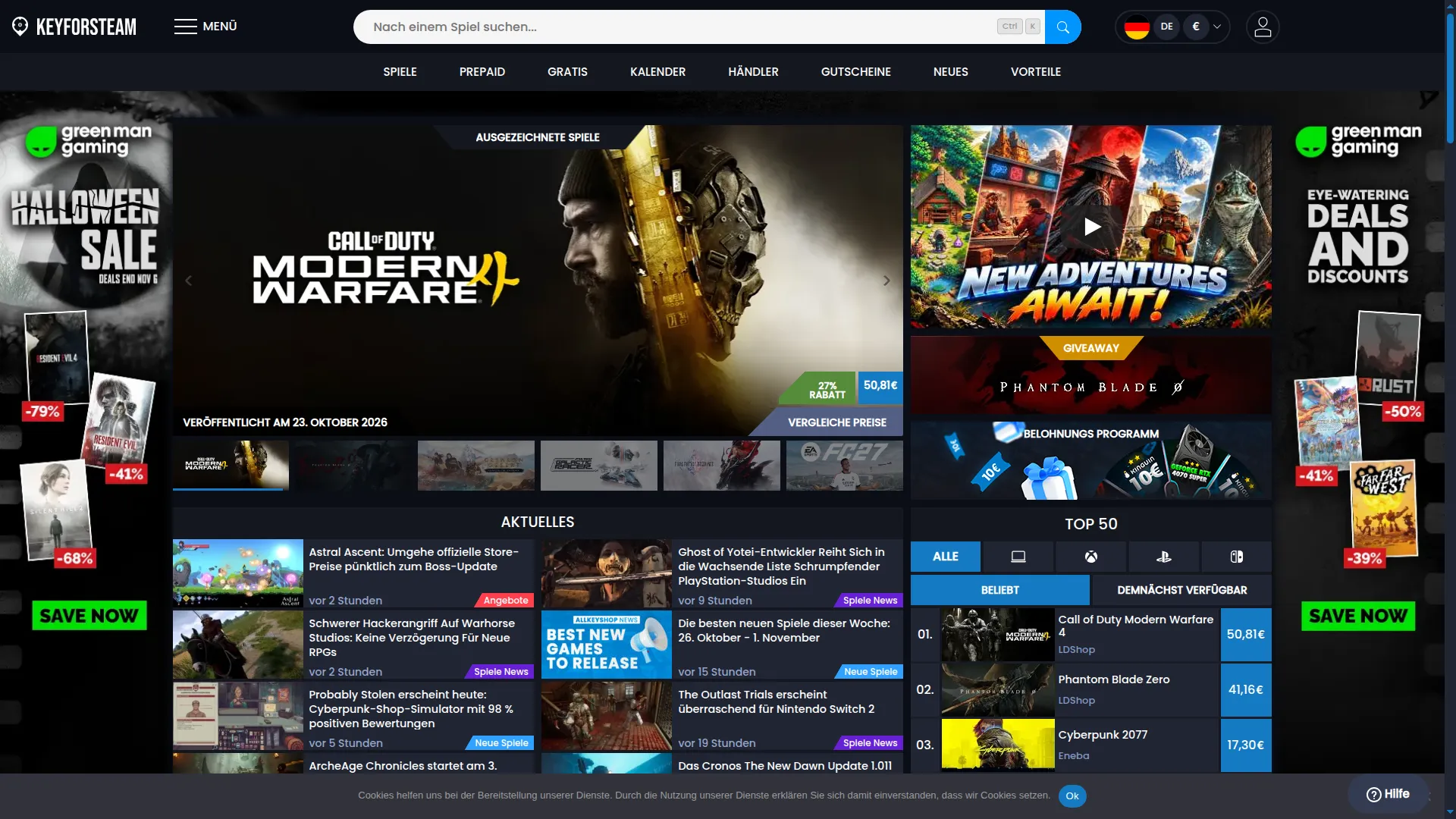
Task: Click Resident Evil 4 -79% cover
Action: (x=56, y=358)
